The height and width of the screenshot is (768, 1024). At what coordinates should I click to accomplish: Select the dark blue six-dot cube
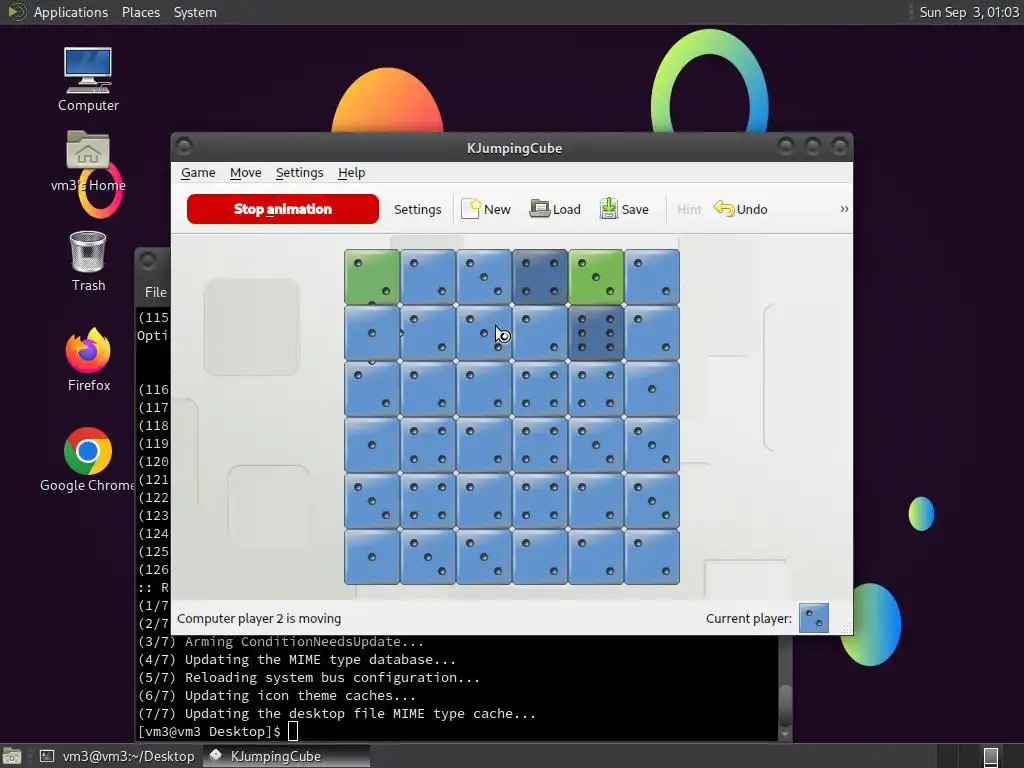point(596,333)
